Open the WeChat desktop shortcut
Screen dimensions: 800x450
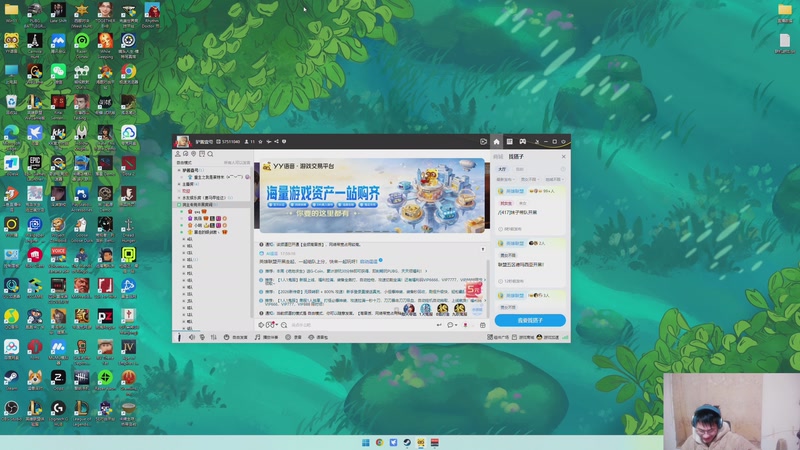coord(58,73)
